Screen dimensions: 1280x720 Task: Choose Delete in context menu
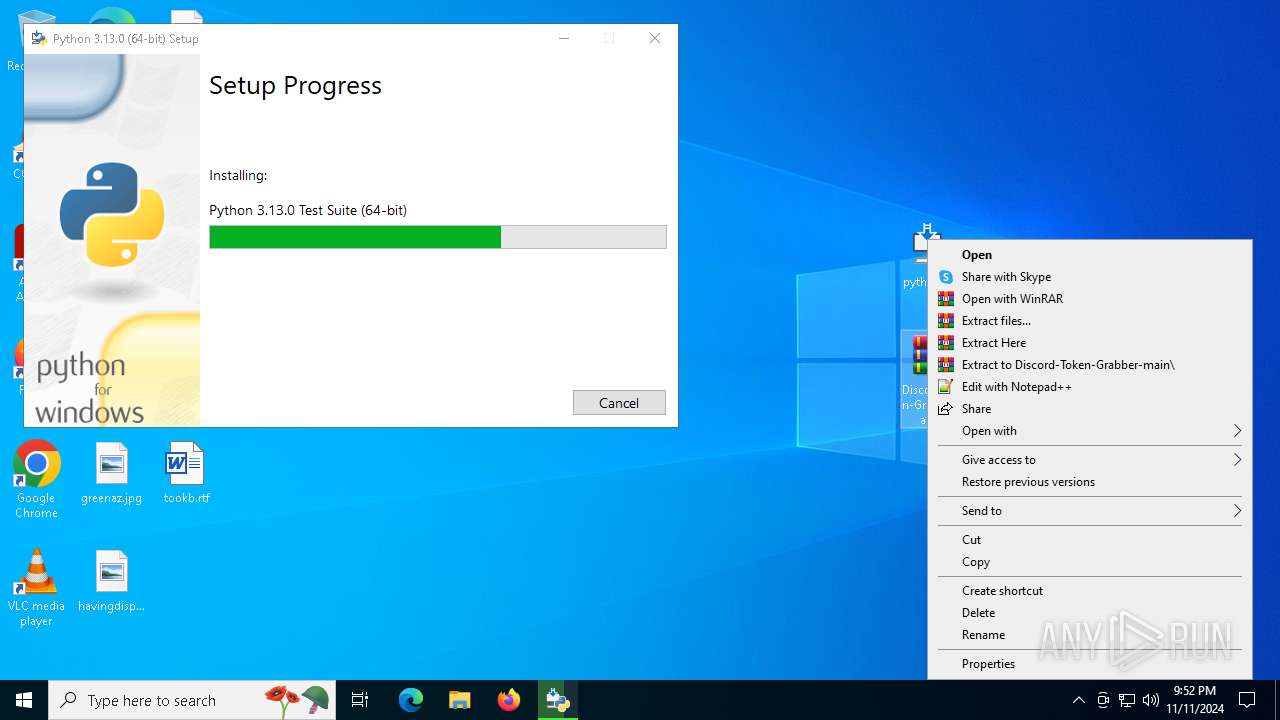pos(1090,613)
